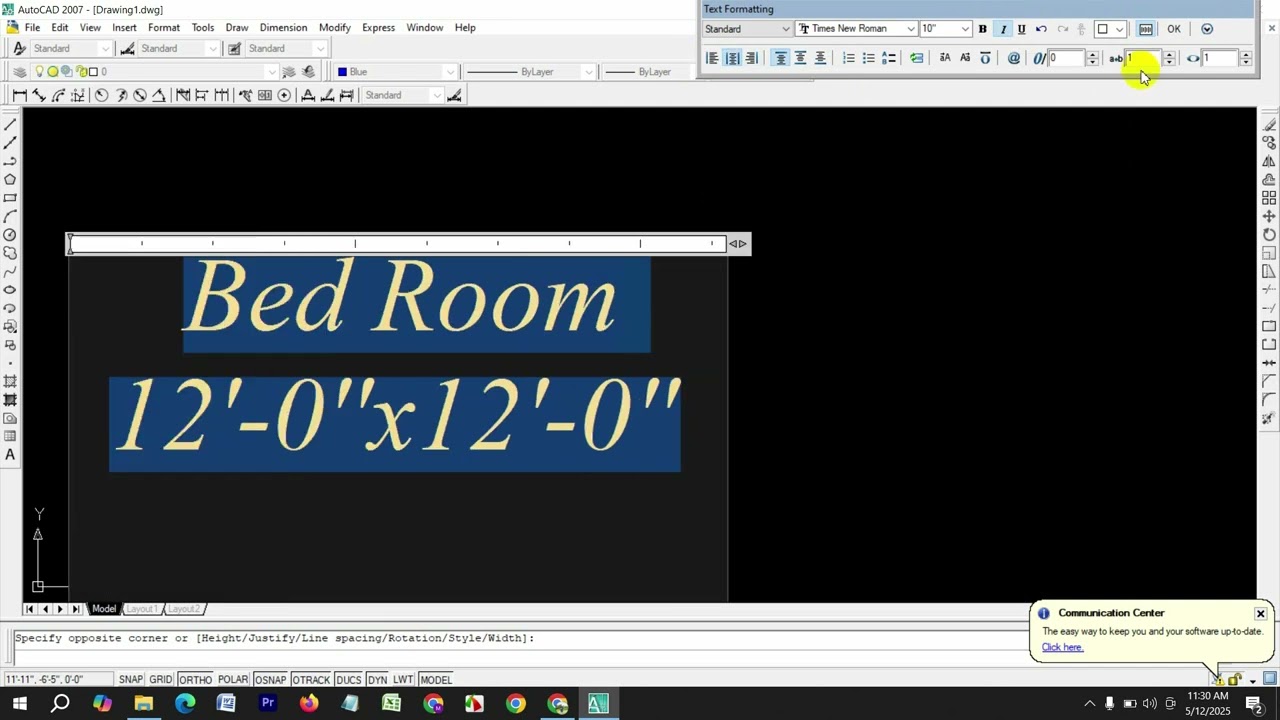Open dimension style dropdown in the Dimension toolbar
The width and height of the screenshot is (1280, 720).
403,95
